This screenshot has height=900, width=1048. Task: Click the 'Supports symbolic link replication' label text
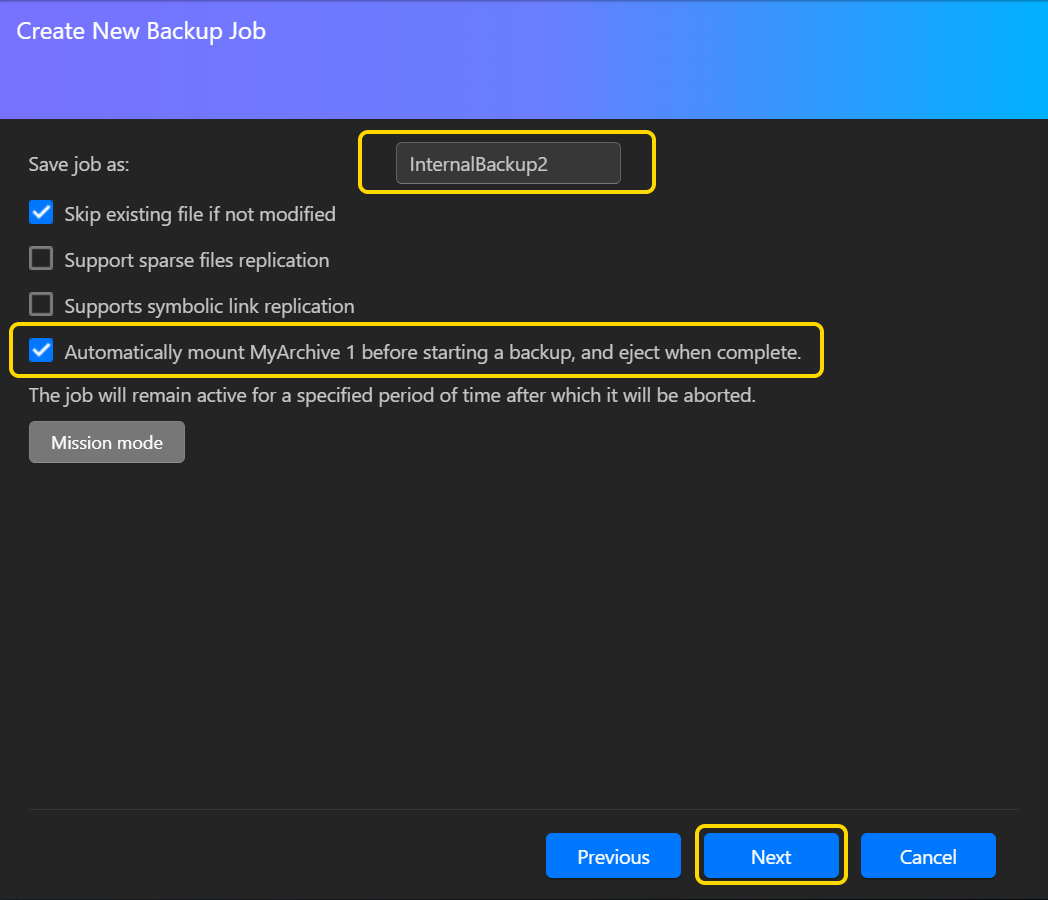(209, 306)
